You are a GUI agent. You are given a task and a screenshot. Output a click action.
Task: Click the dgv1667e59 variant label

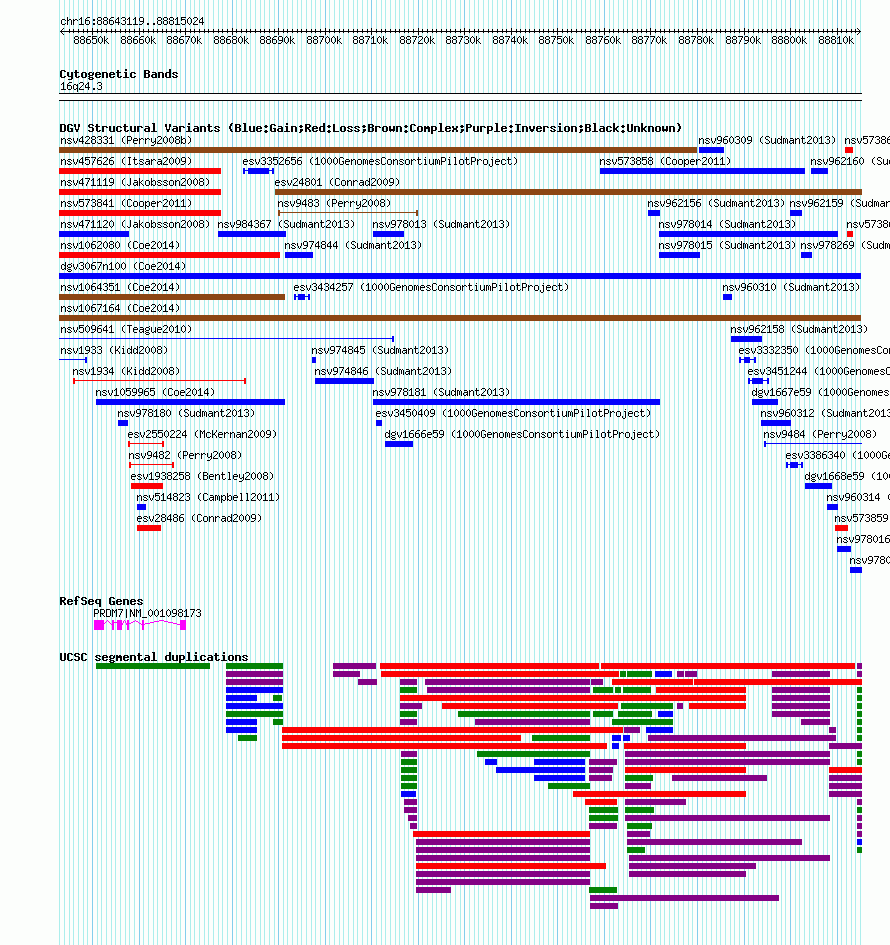point(820,392)
